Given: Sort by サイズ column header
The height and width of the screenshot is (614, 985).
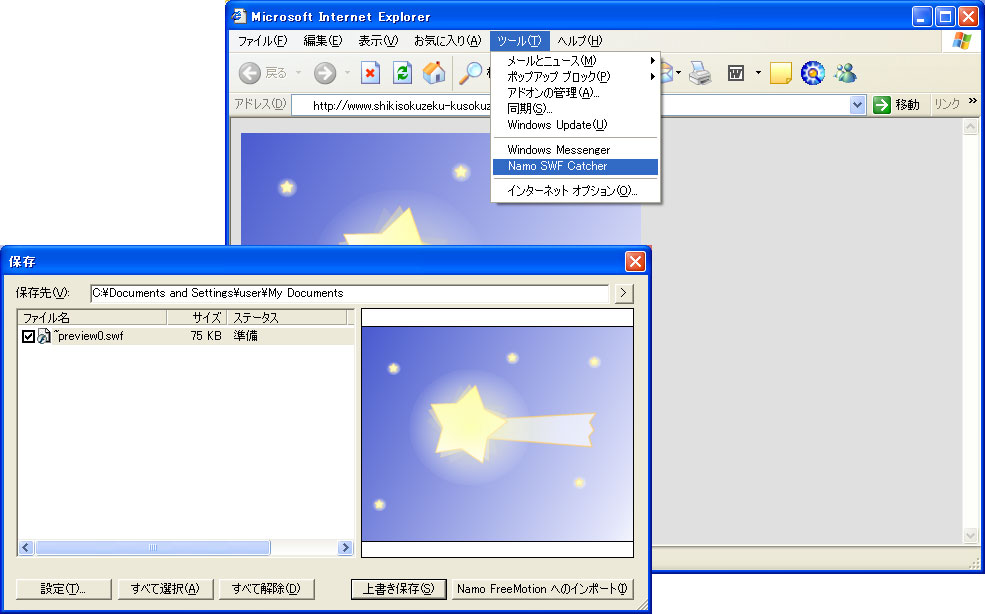Looking at the screenshot, I should (x=195, y=317).
